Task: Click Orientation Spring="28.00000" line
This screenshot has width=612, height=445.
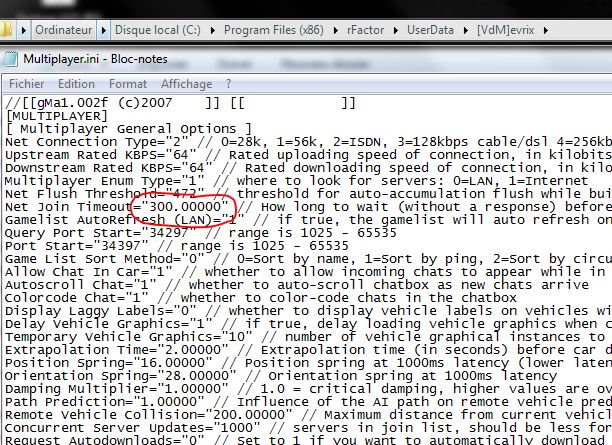Action: pyautogui.click(x=281, y=376)
